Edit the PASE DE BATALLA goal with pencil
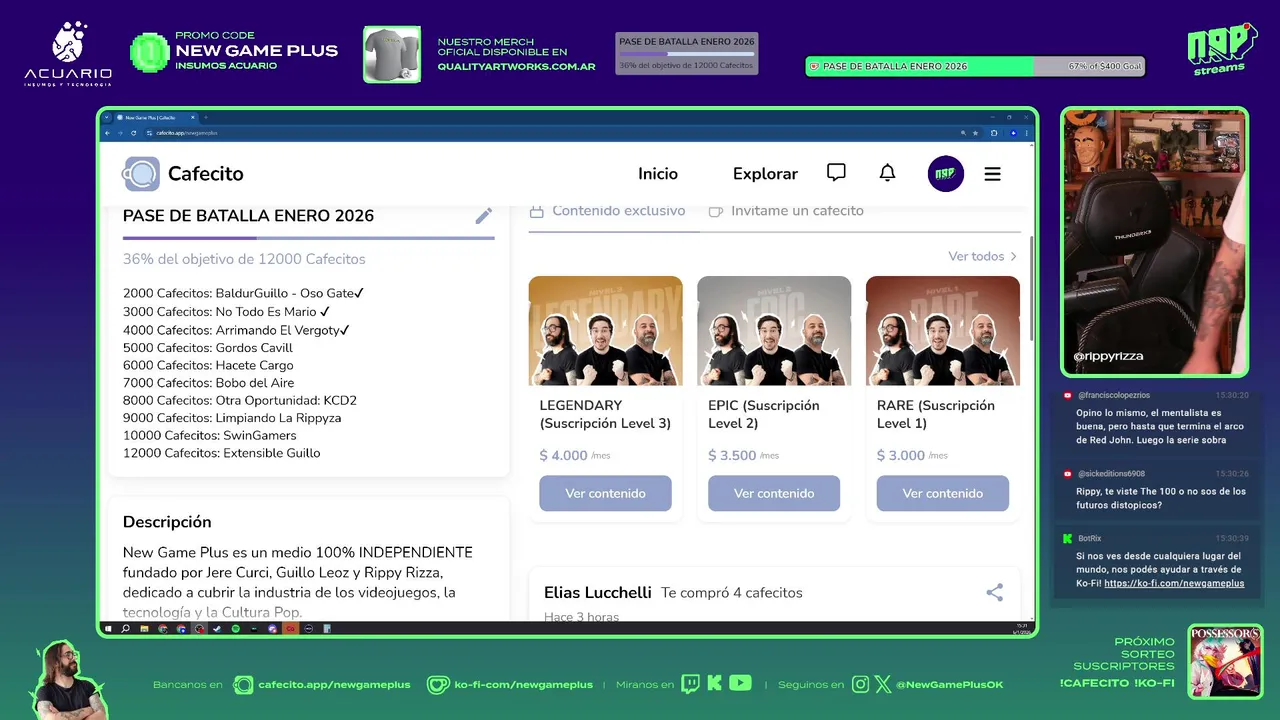 pos(484,216)
